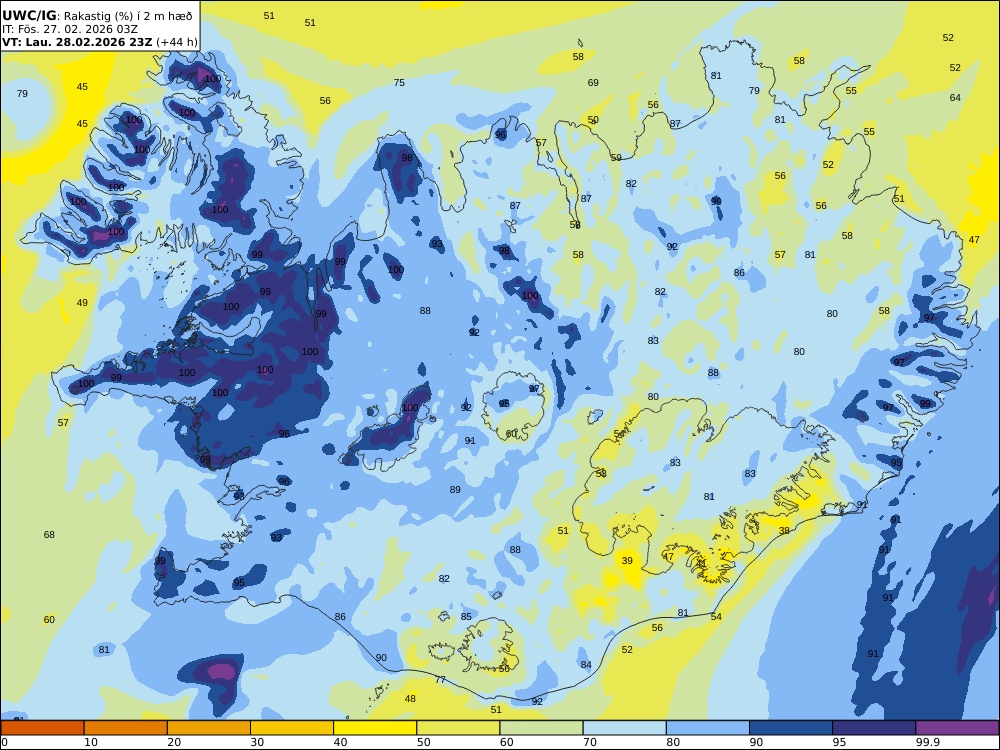Viewport: 1000px width, 750px height.
Task: Click the init time line 'IT: Fös. 27. 02. 2026 03Z'
Action: (70, 29)
